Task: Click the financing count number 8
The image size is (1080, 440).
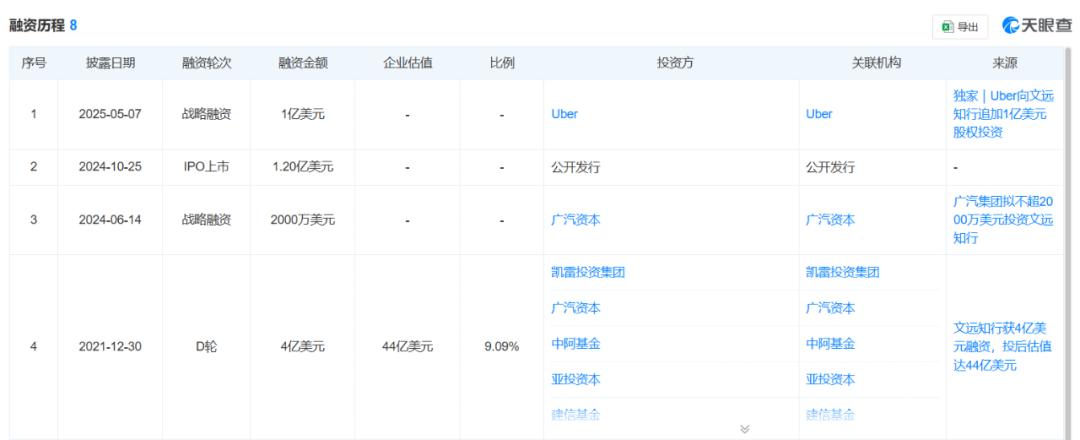Action: 74,26
